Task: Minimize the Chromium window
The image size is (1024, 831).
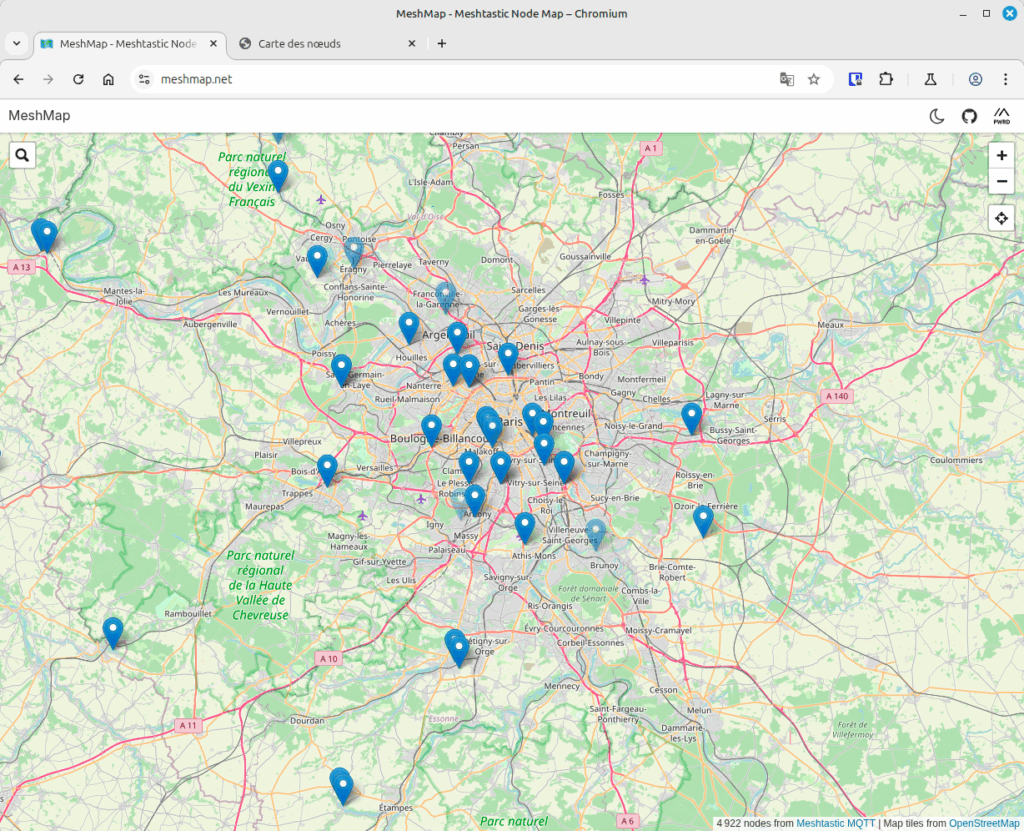Action: pos(963,14)
